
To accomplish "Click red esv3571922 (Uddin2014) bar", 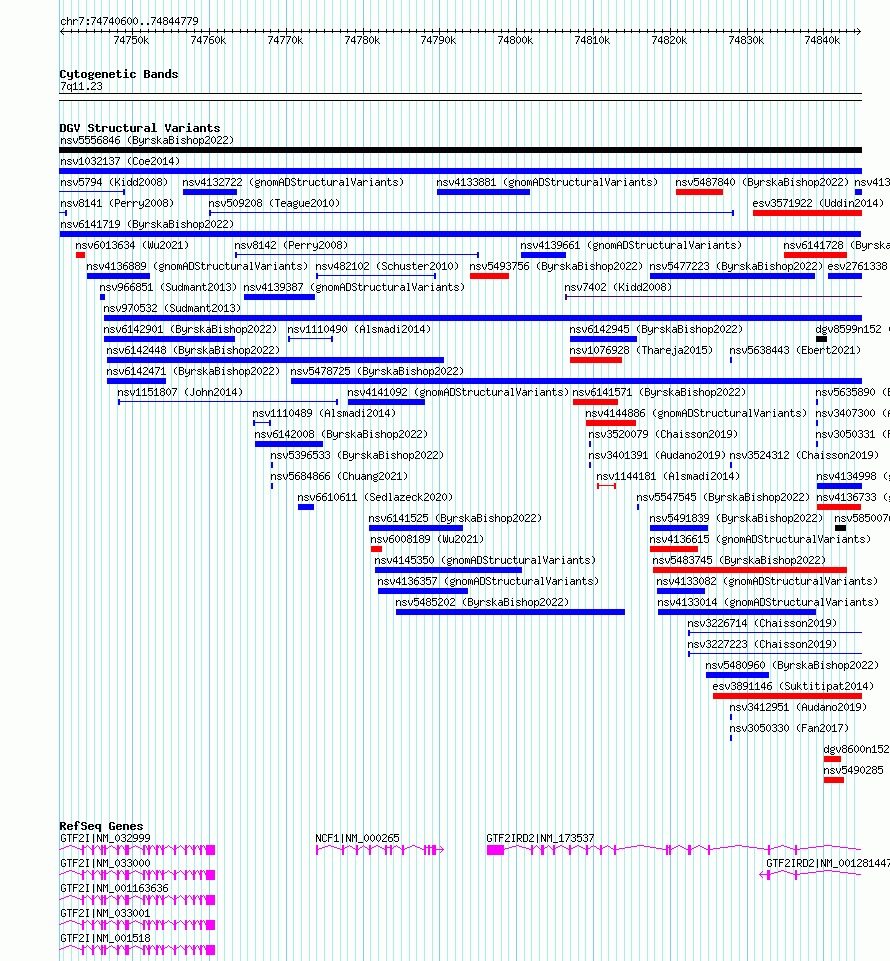I will 807,213.
